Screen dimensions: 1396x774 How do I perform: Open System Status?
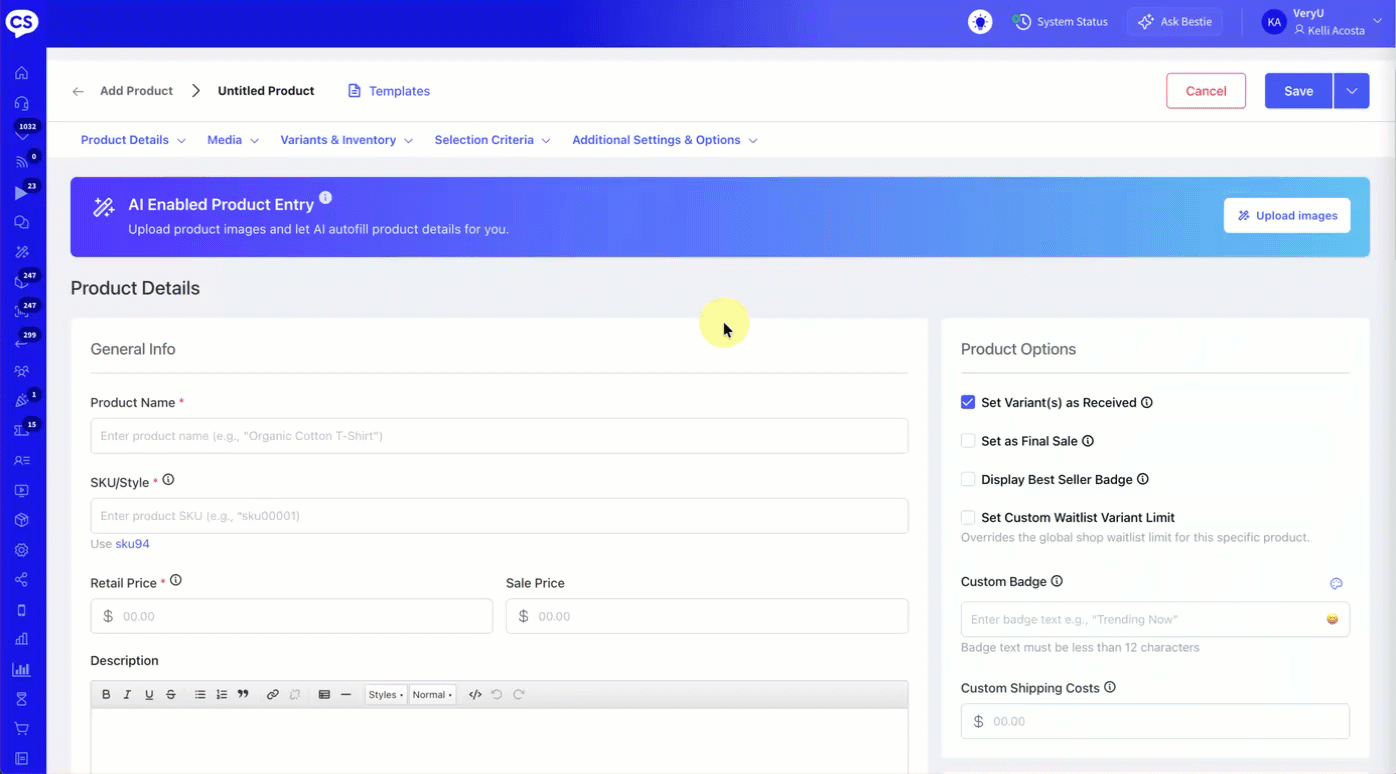[1060, 22]
